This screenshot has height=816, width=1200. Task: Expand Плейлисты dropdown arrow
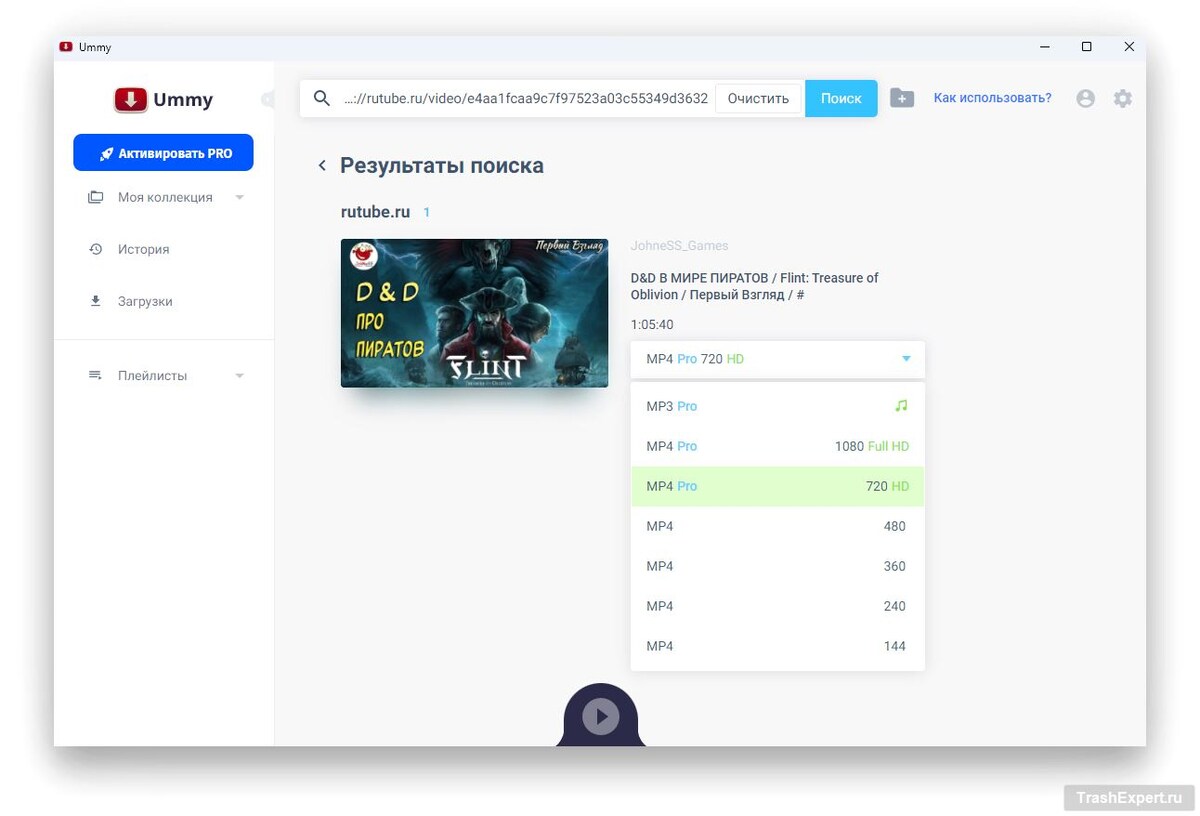(x=239, y=375)
